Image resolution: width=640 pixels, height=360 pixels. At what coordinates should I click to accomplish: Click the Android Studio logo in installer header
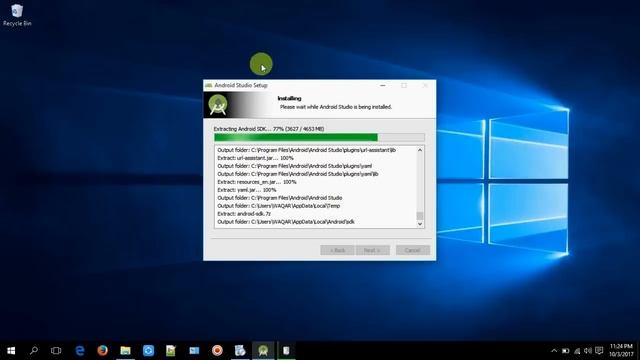pos(218,105)
